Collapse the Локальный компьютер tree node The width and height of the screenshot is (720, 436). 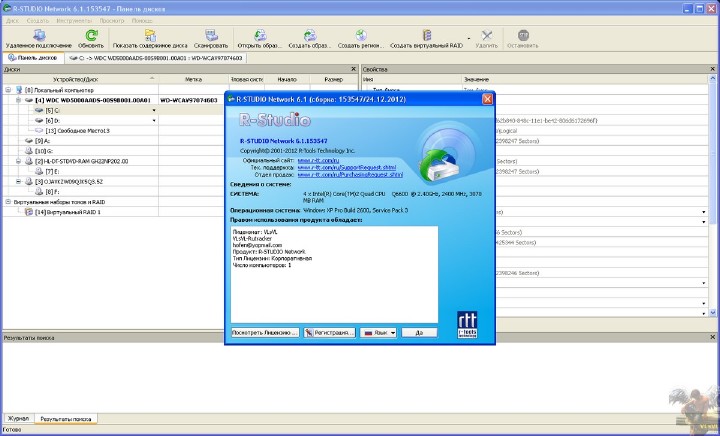(7, 90)
